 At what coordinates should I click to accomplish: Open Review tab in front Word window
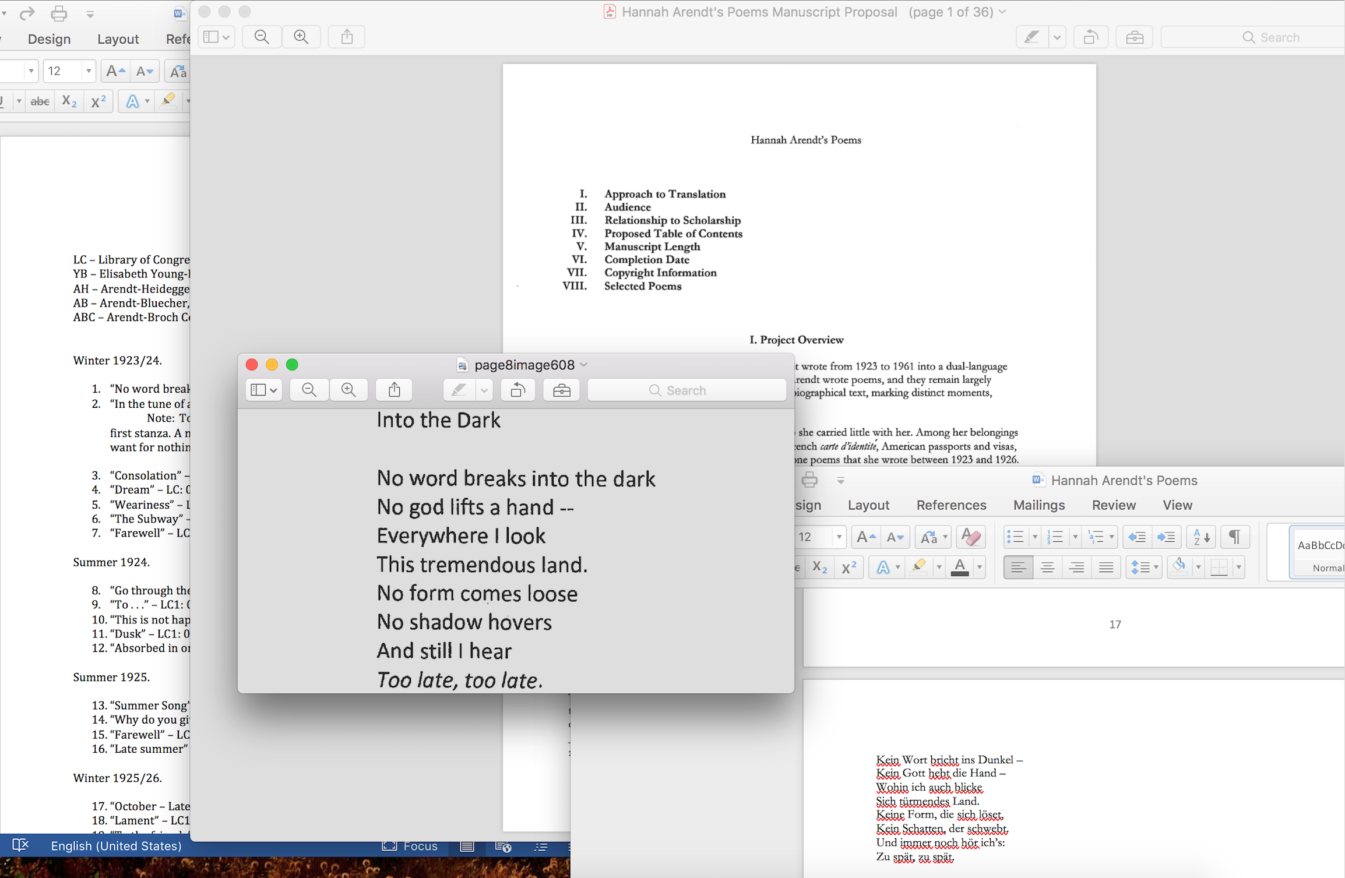[x=1114, y=505]
